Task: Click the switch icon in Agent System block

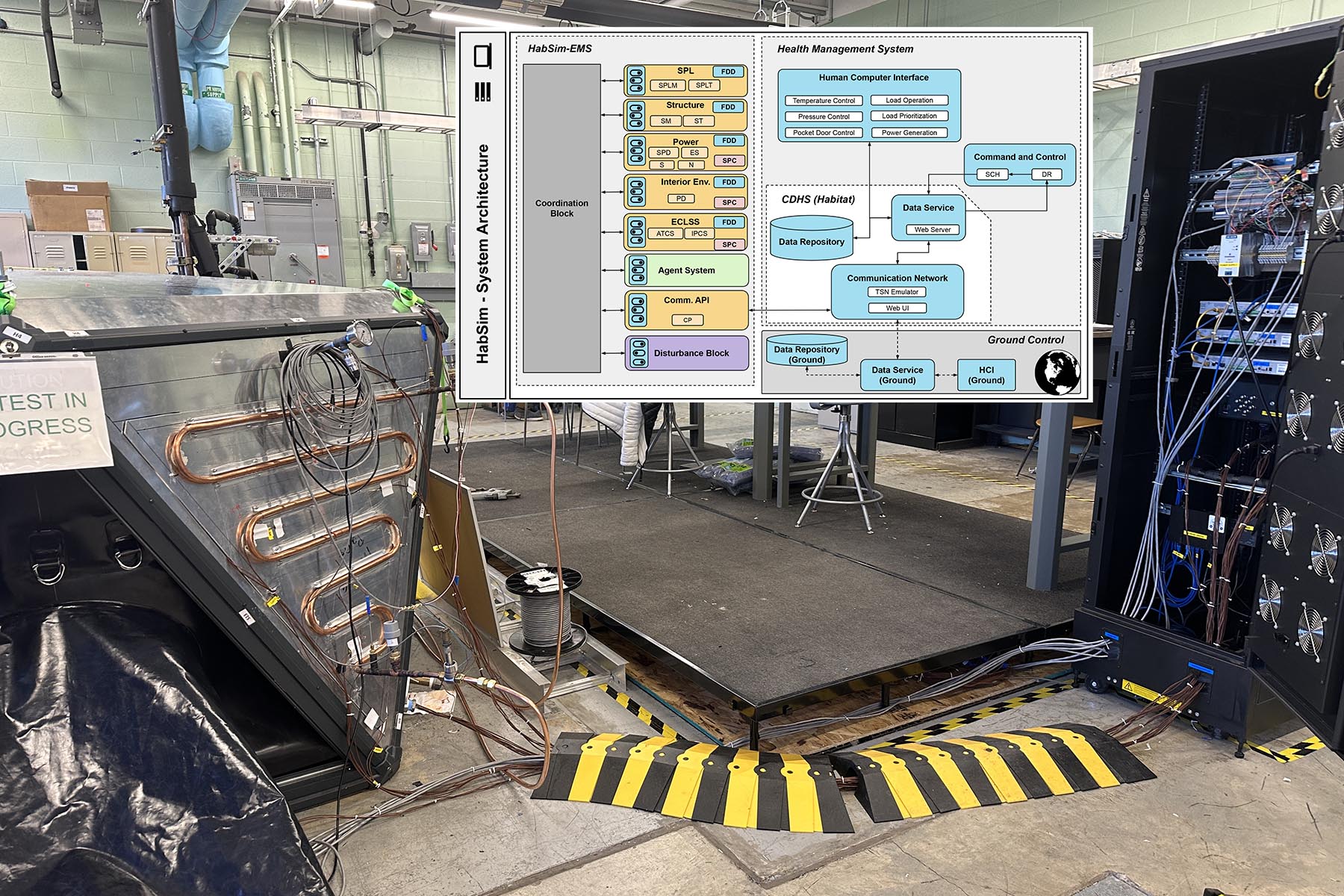Action: point(638,270)
